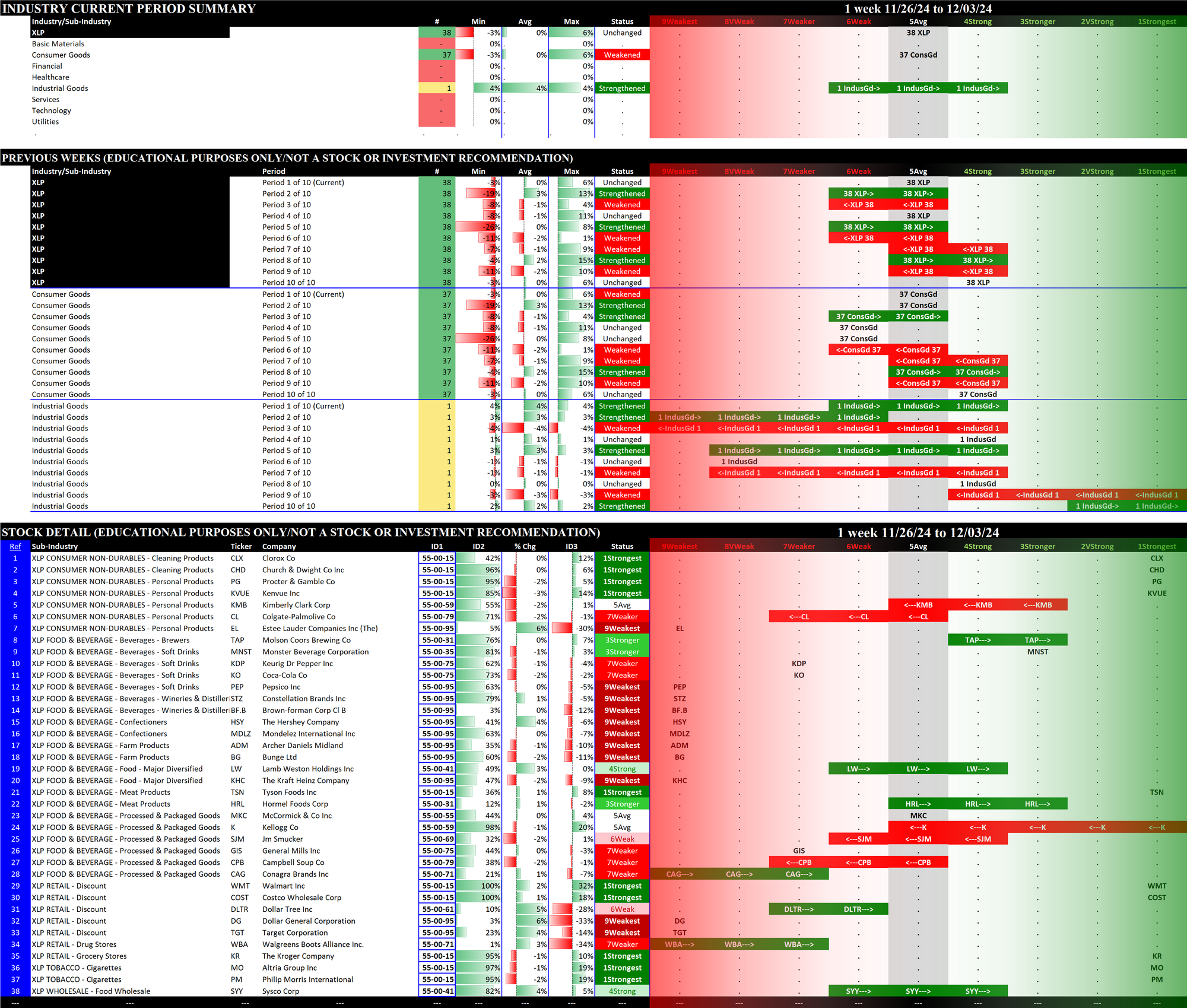
Task: Click the Weakened status for Consumer Goods in the summary
Action: coord(622,55)
